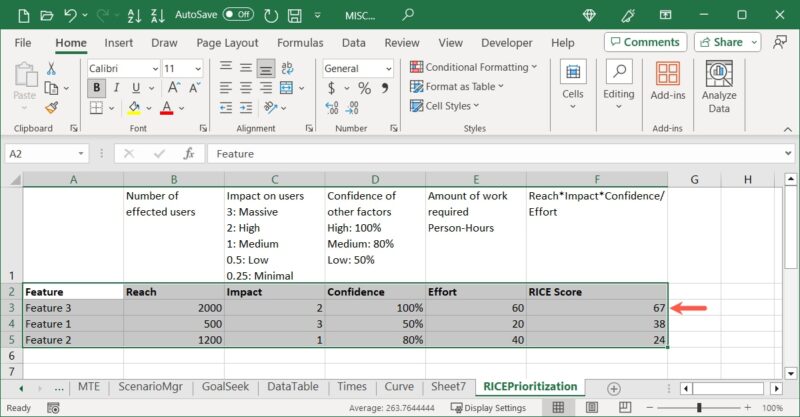
Task: Switch to the Formulas tab
Action: pyautogui.click(x=300, y=43)
